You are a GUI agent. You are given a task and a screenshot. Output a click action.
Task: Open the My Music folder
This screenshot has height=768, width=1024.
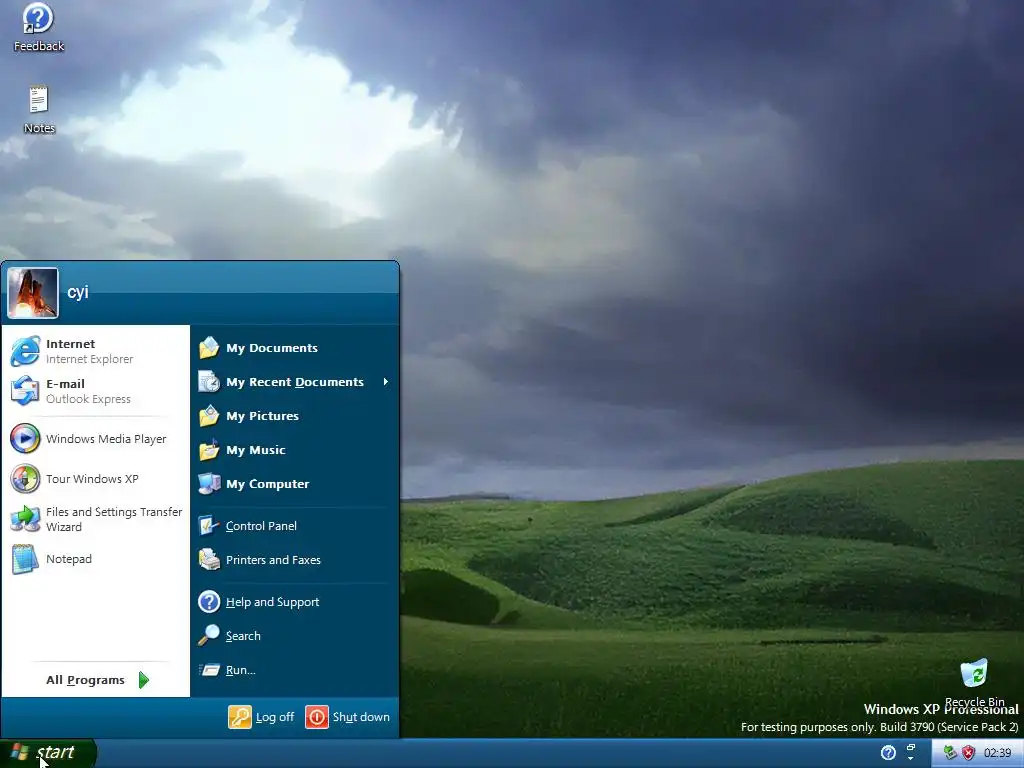[x=295, y=450]
